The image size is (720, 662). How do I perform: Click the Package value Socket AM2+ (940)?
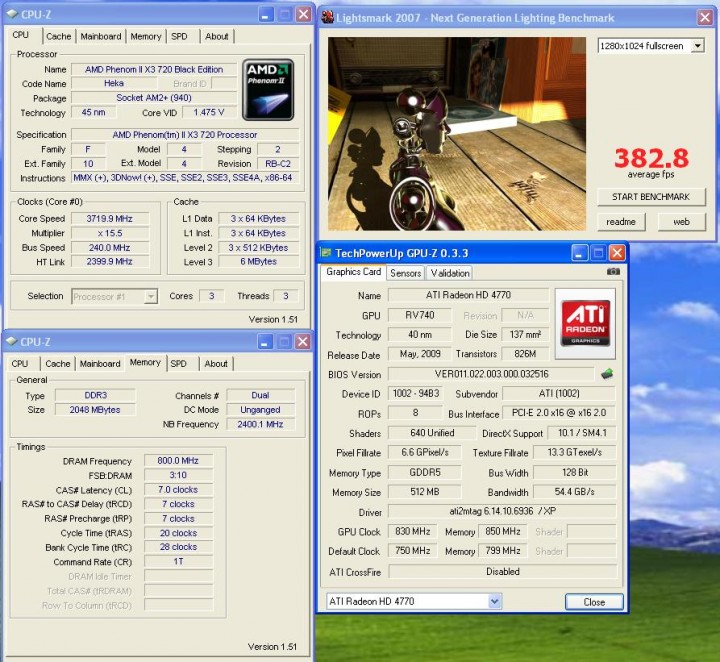[154, 98]
